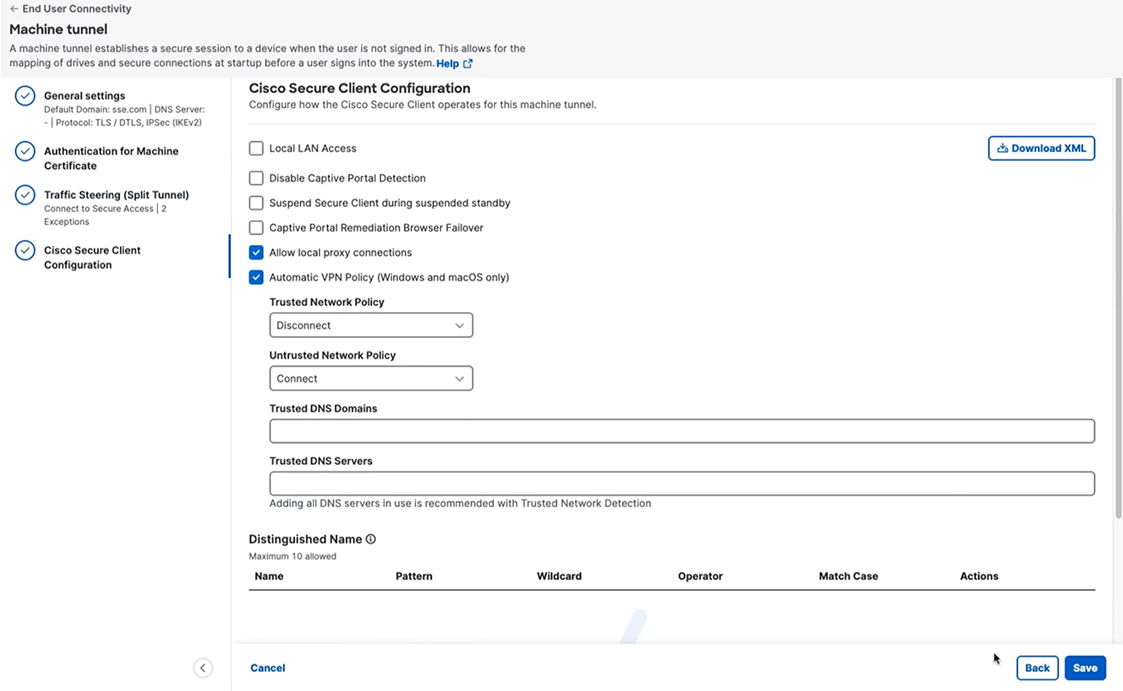Focus the Trusted DNS Domains field
Image resolution: width=1123 pixels, height=691 pixels.
[682, 431]
